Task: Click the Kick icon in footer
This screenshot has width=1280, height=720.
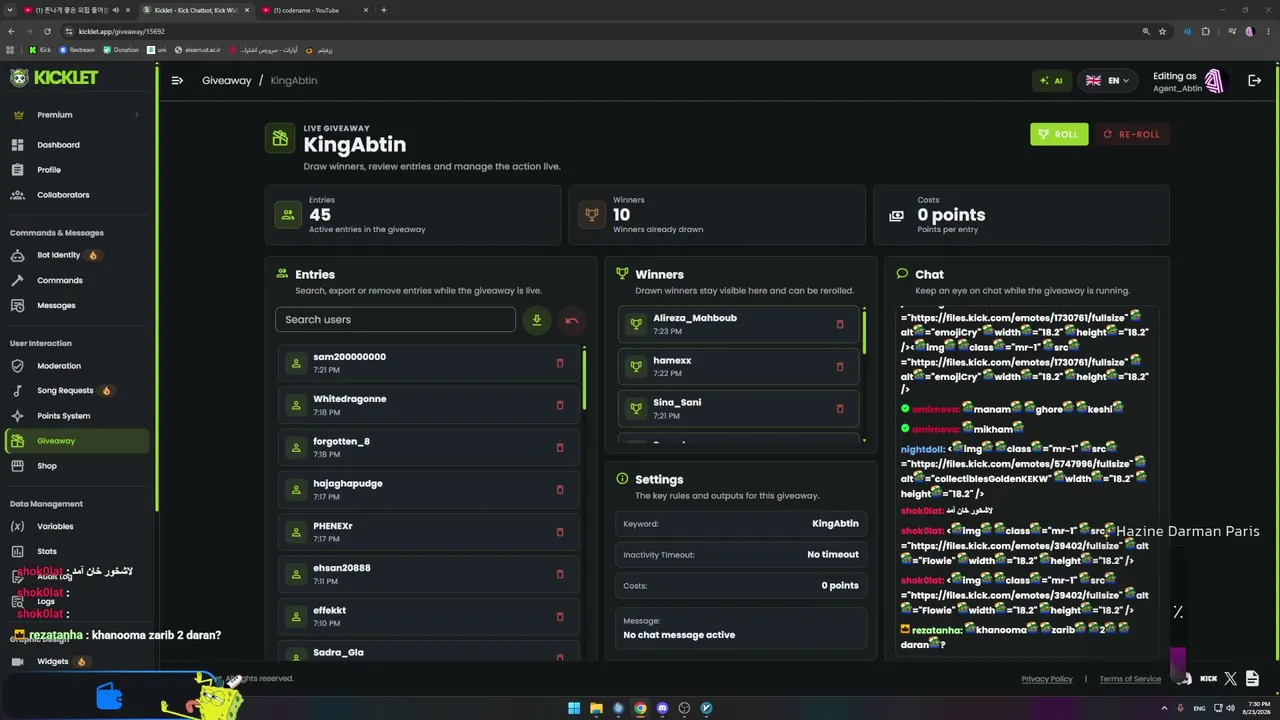Action: (1208, 679)
